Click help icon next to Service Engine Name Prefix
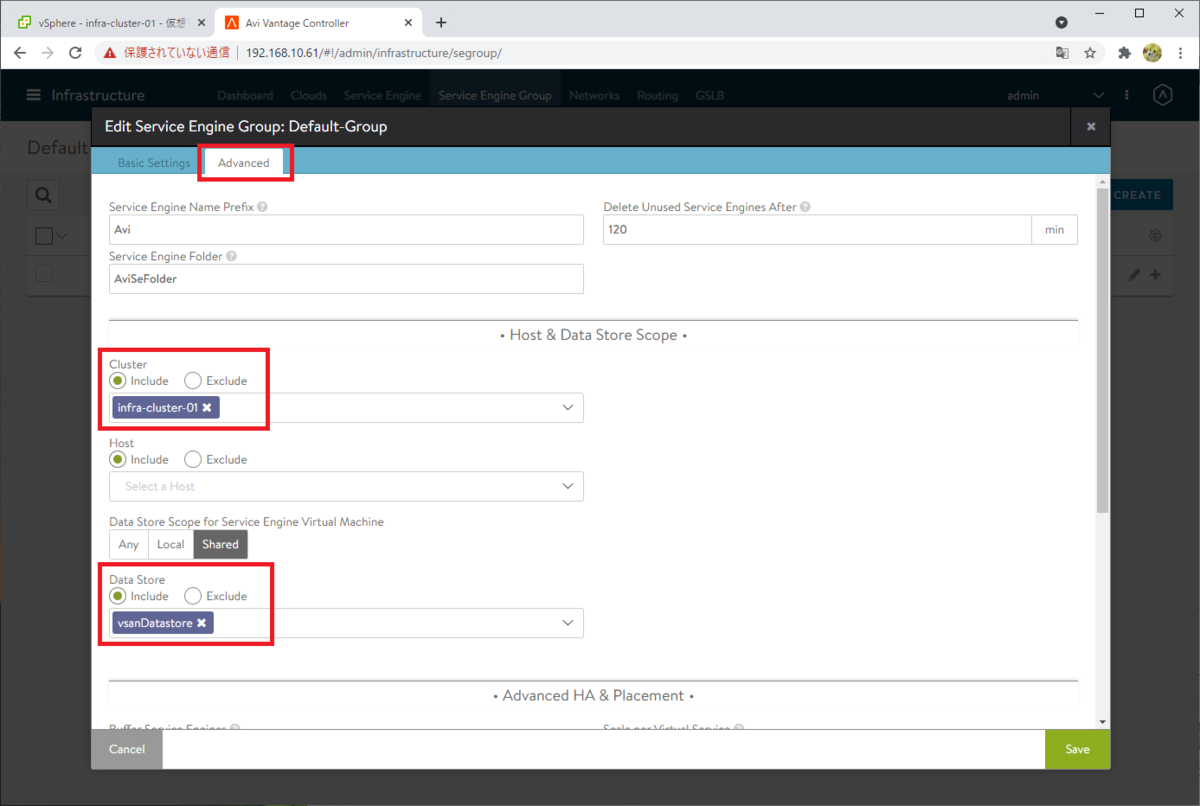Screen dimensions: 1200x806 (x=262, y=207)
